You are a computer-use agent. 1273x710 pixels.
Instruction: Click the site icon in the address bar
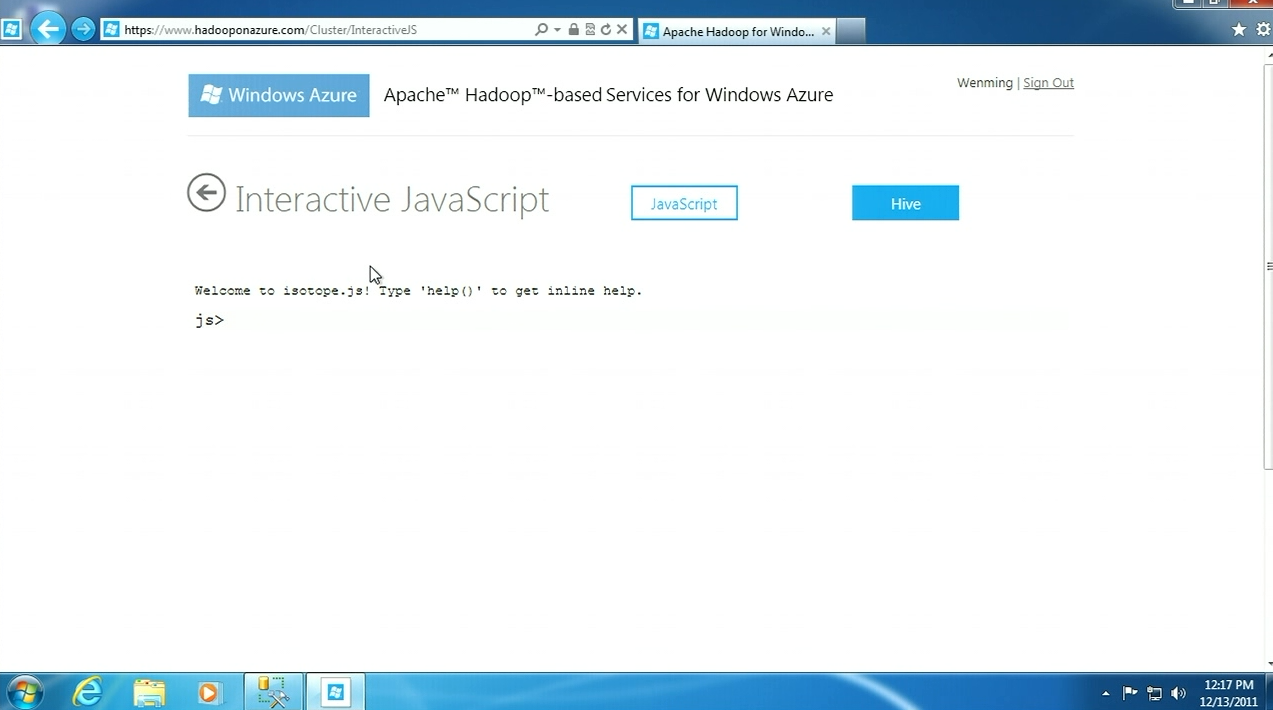111,30
